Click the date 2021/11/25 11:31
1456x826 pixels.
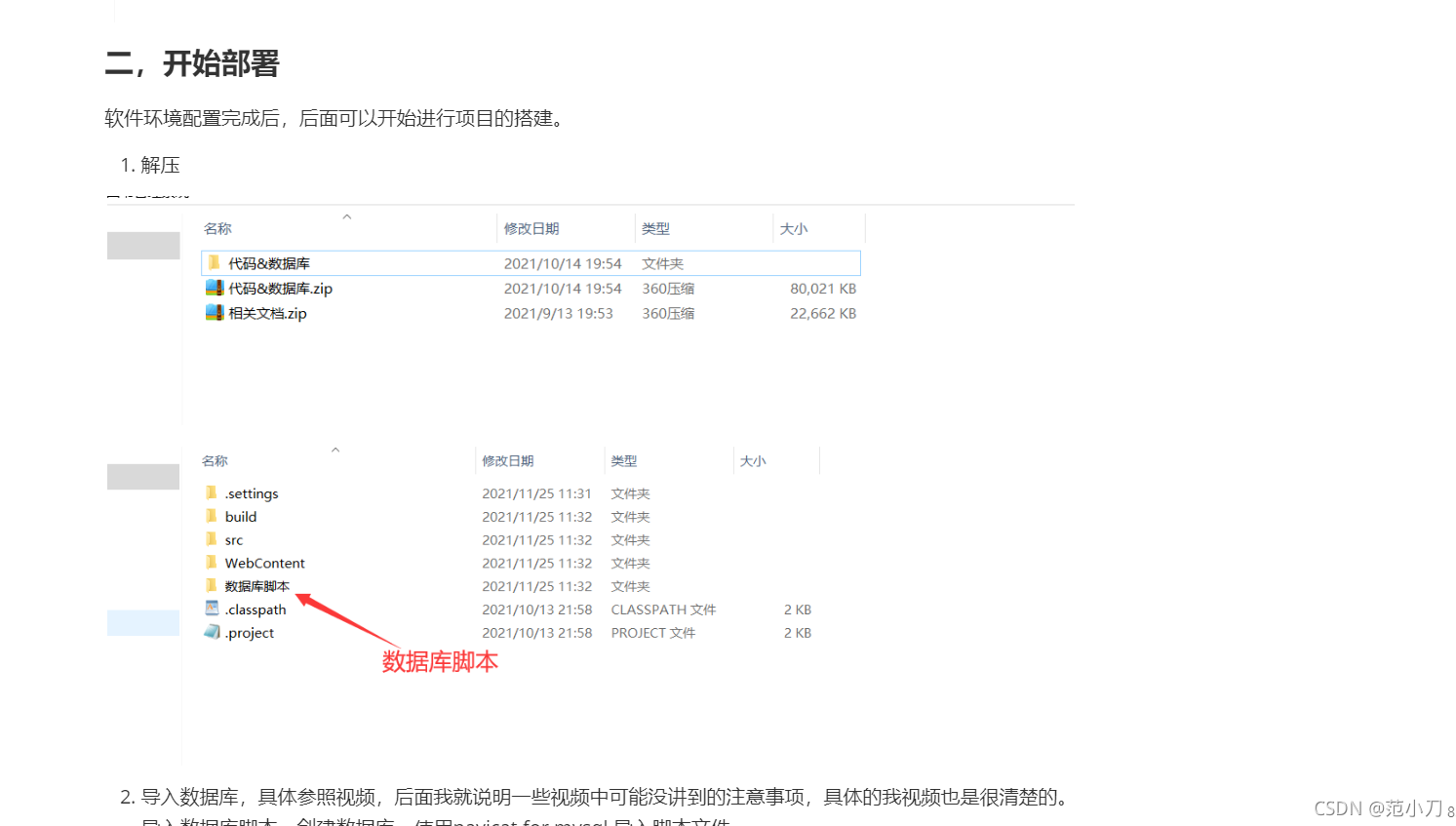click(x=536, y=493)
